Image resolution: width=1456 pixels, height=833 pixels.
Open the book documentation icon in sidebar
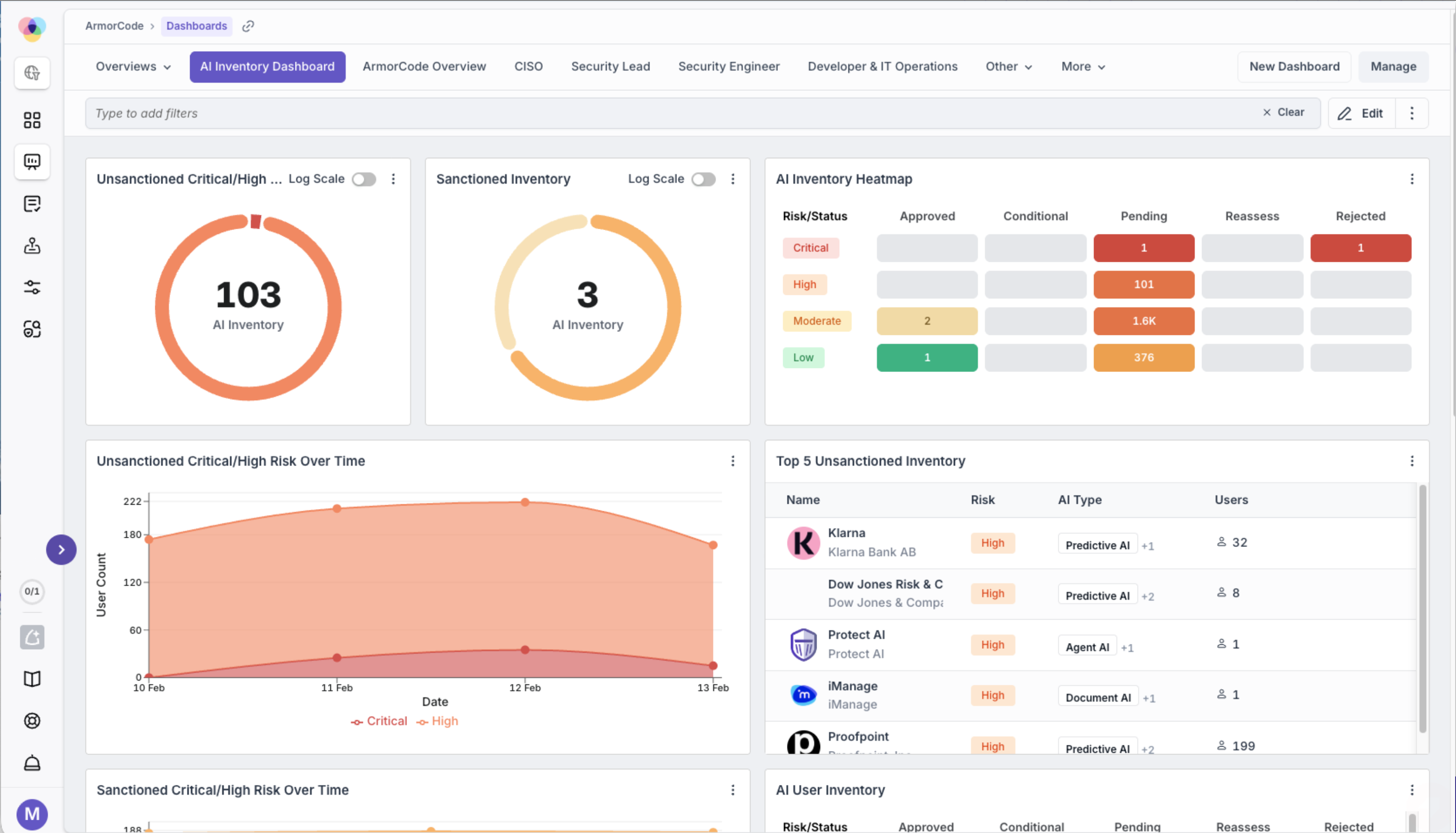click(x=32, y=679)
